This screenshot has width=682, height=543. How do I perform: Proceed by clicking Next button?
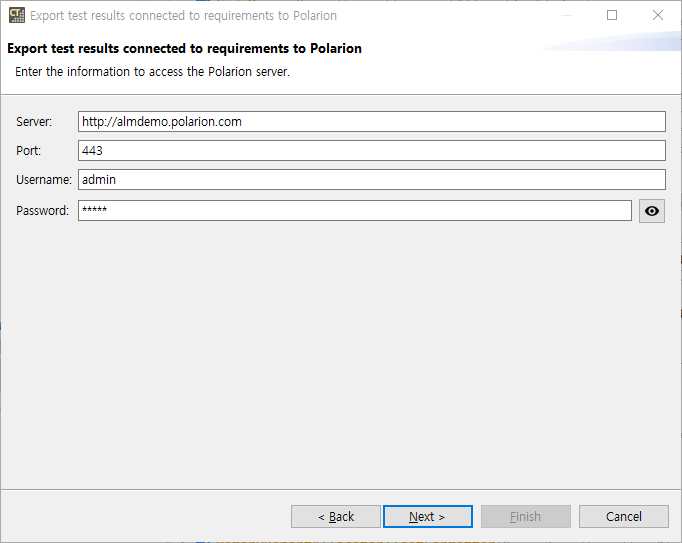(428, 516)
